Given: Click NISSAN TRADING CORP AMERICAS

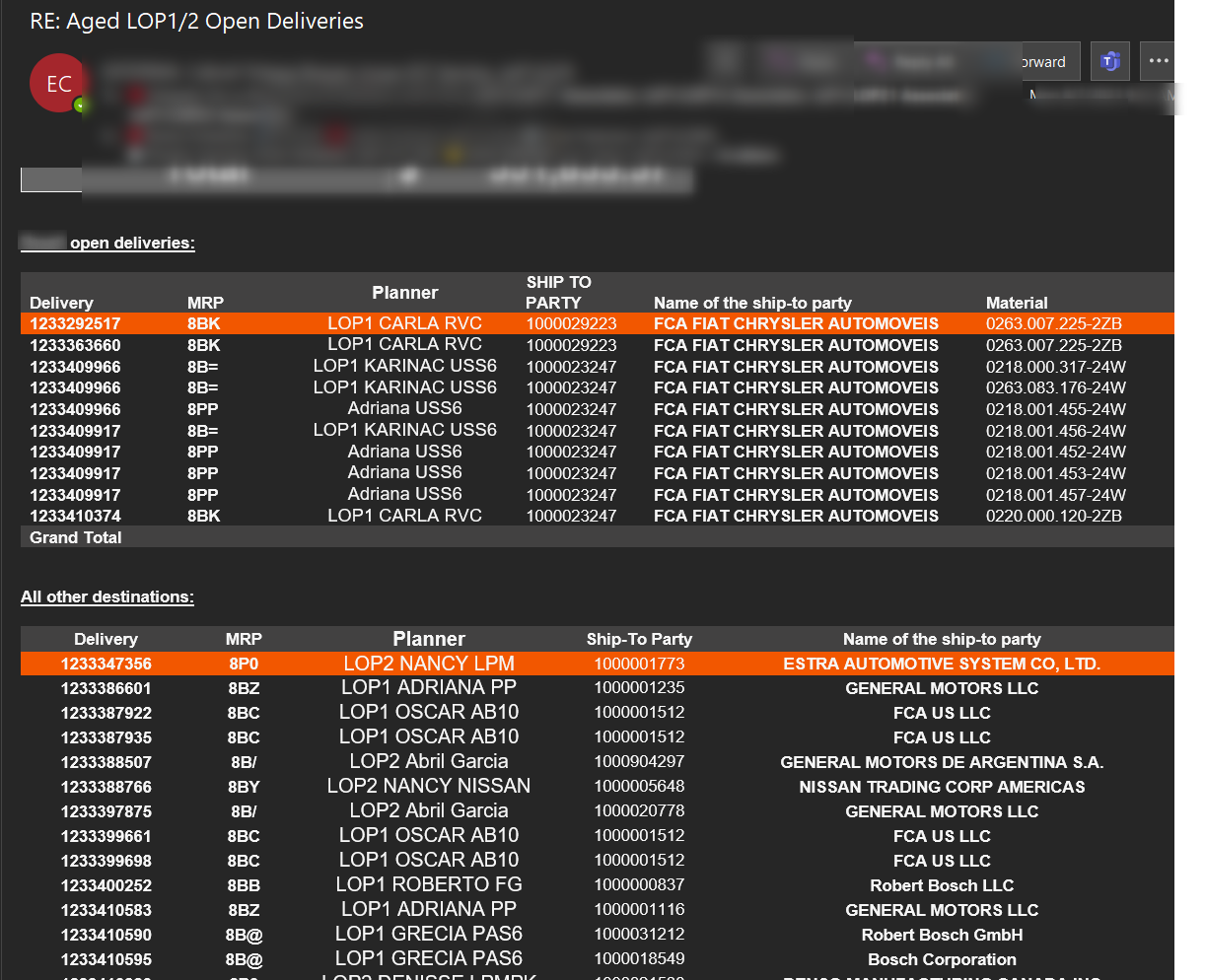Looking at the screenshot, I should pos(942,787).
